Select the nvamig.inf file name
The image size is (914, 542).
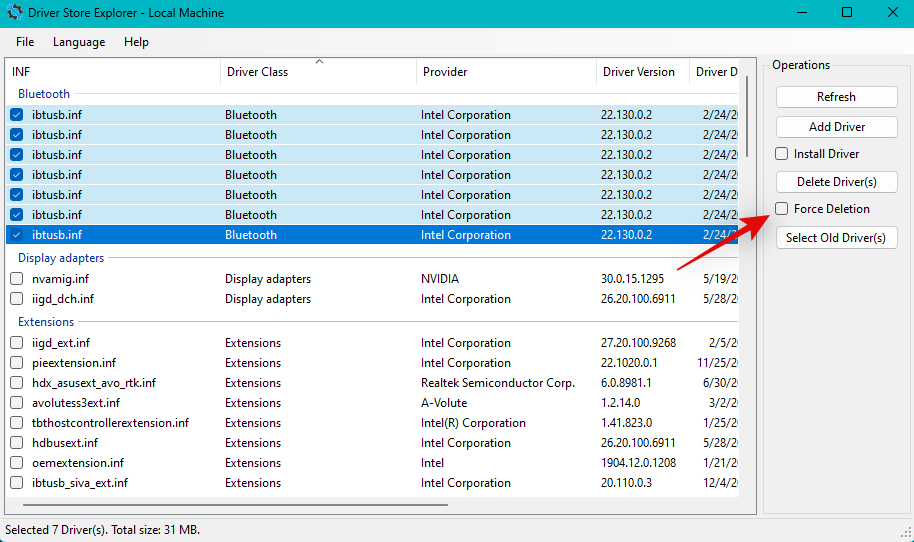[x=61, y=279]
